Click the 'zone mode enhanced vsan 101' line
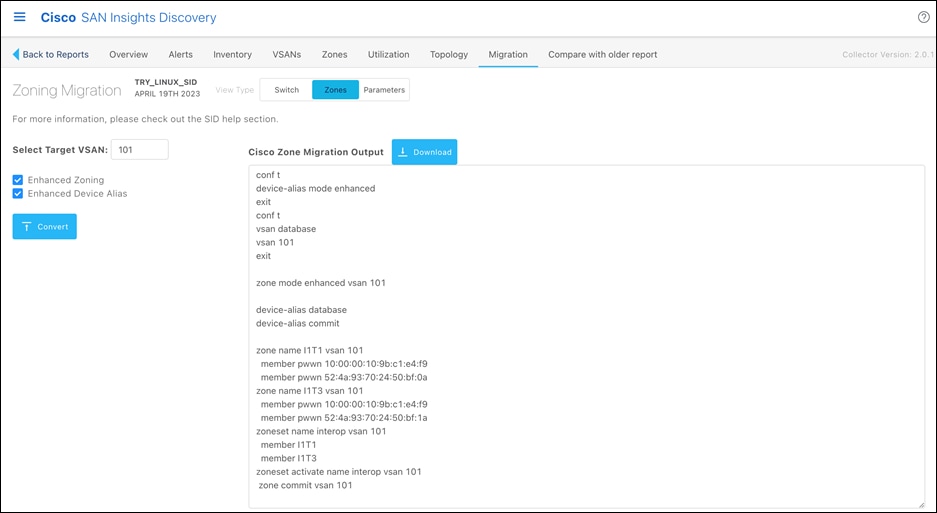Screen dimensions: 937x513 point(321,283)
